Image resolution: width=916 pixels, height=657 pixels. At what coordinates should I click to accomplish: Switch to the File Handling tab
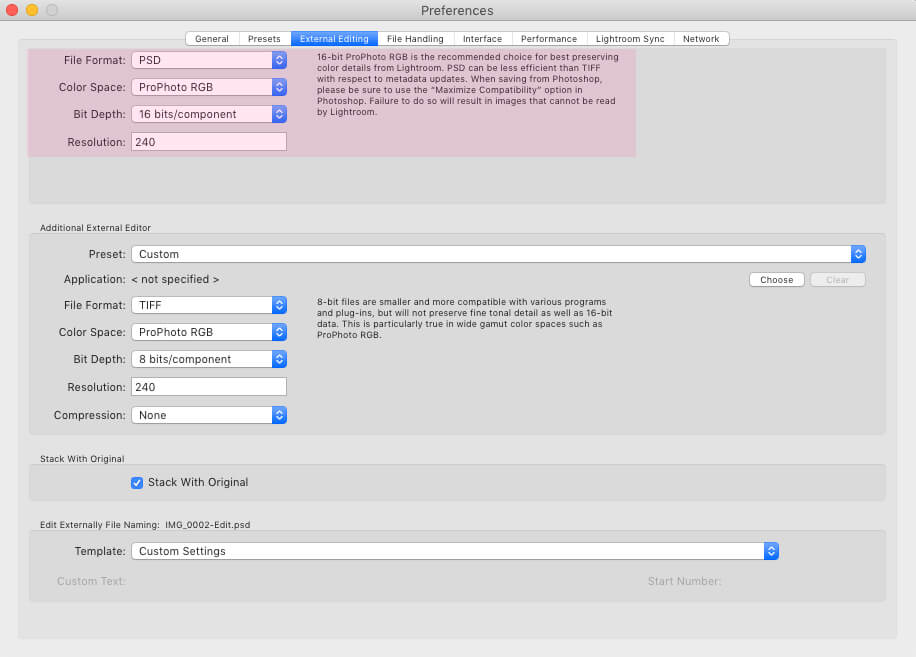[415, 38]
